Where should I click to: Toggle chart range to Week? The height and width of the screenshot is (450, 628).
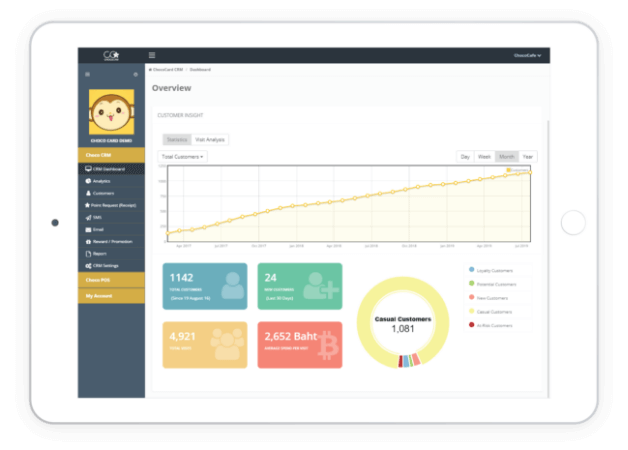coord(484,157)
